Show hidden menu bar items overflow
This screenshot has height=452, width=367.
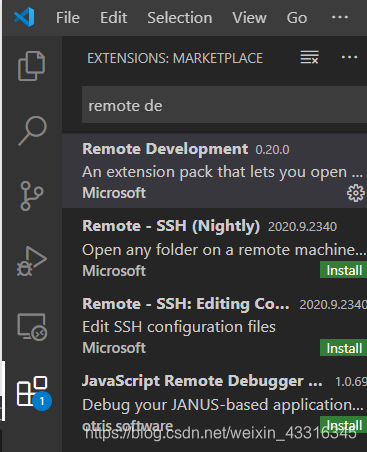pos(340,17)
